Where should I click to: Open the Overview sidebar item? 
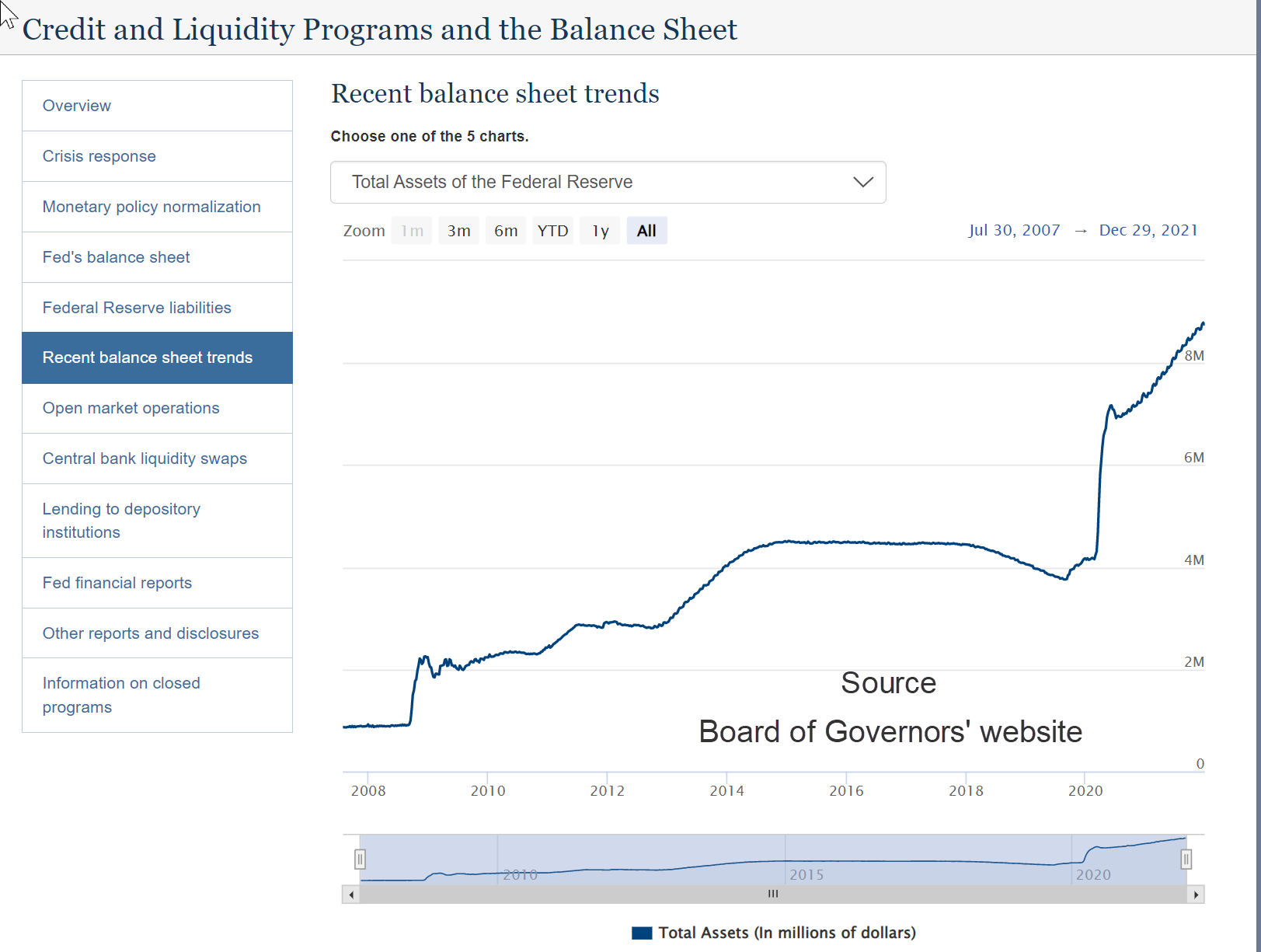coord(77,106)
